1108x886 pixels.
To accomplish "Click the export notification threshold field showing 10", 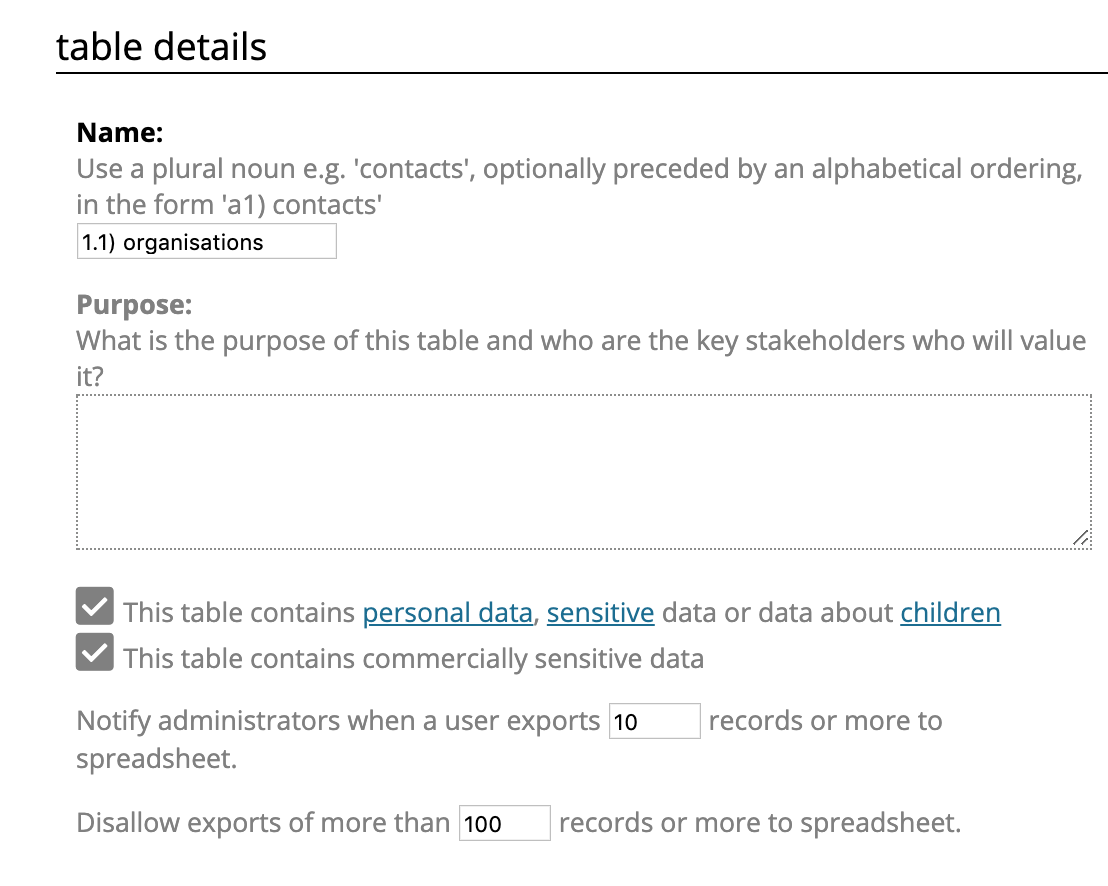I will (x=654, y=721).
